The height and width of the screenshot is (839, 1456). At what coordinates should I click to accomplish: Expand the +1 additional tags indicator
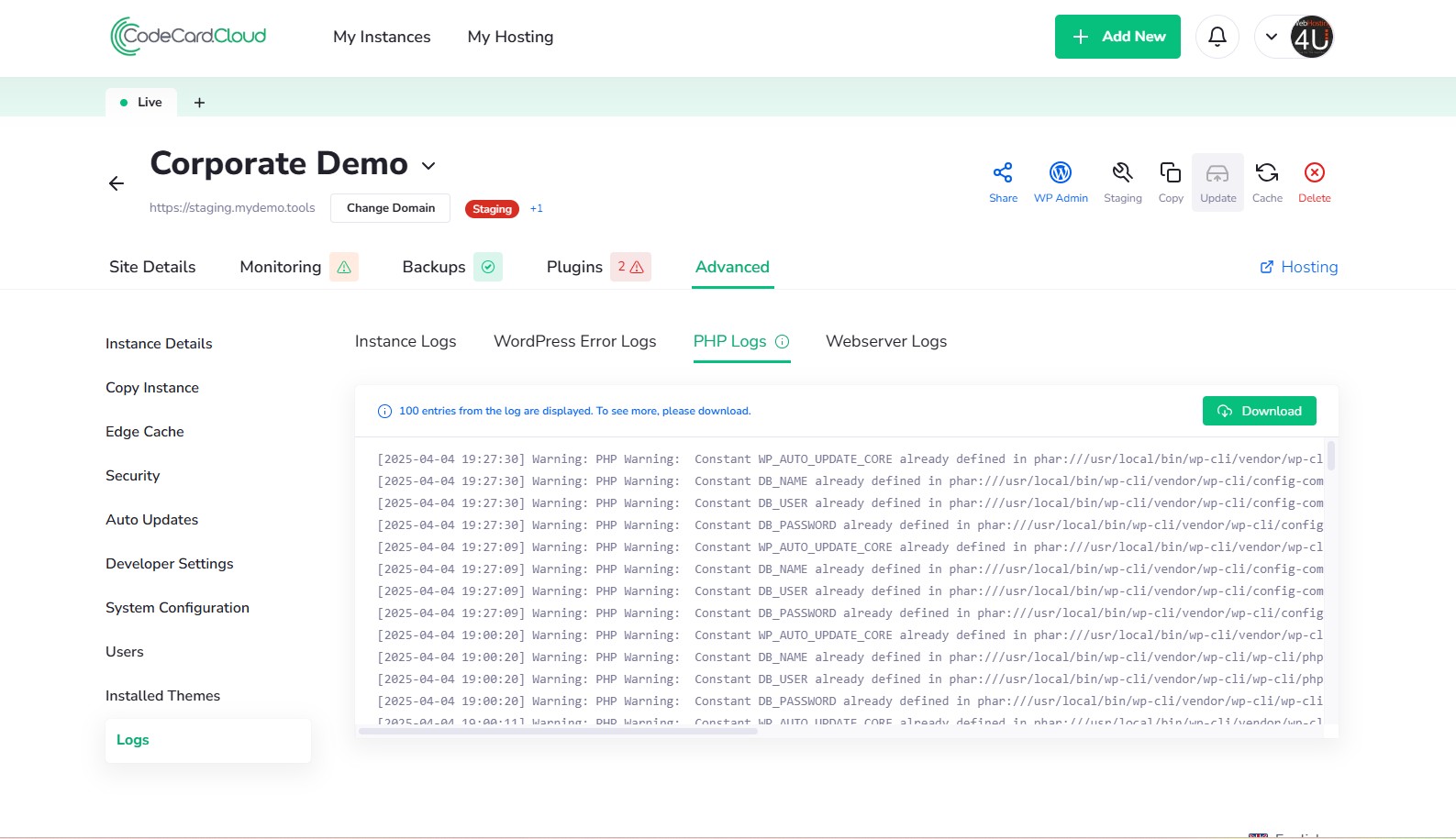click(537, 209)
